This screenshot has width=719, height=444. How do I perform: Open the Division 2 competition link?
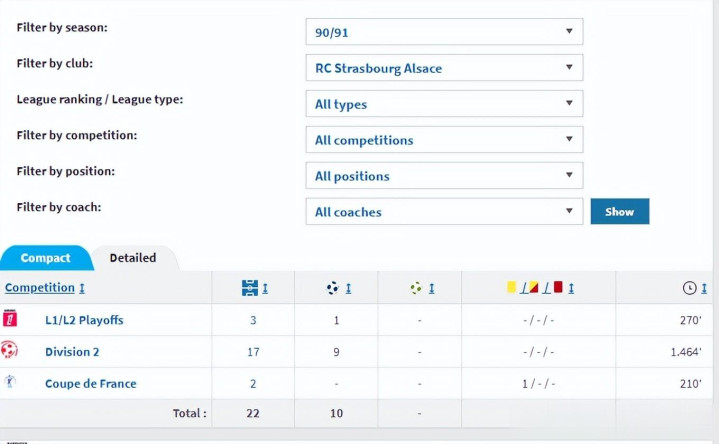(x=72, y=352)
